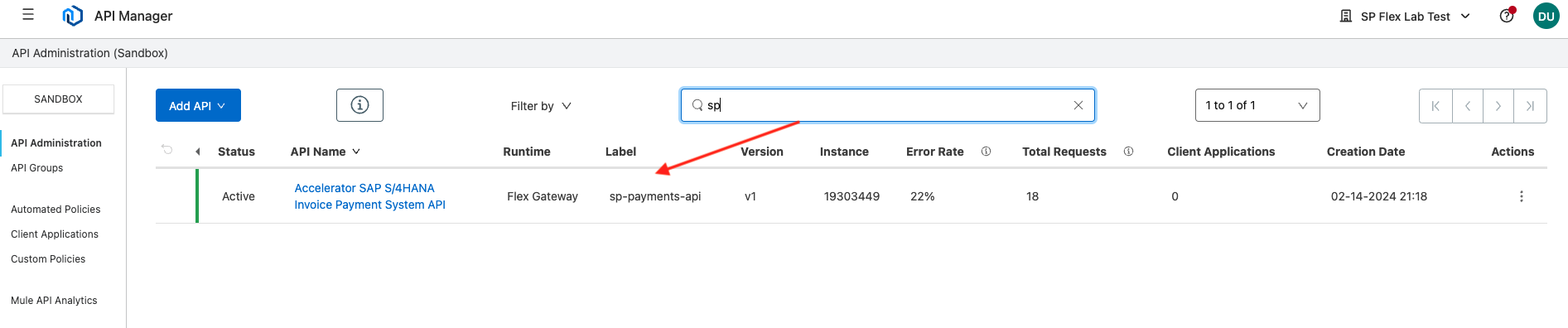This screenshot has height=328, width=1568.
Task: Show Total Requests info tooltip icon
Action: pos(1128,152)
